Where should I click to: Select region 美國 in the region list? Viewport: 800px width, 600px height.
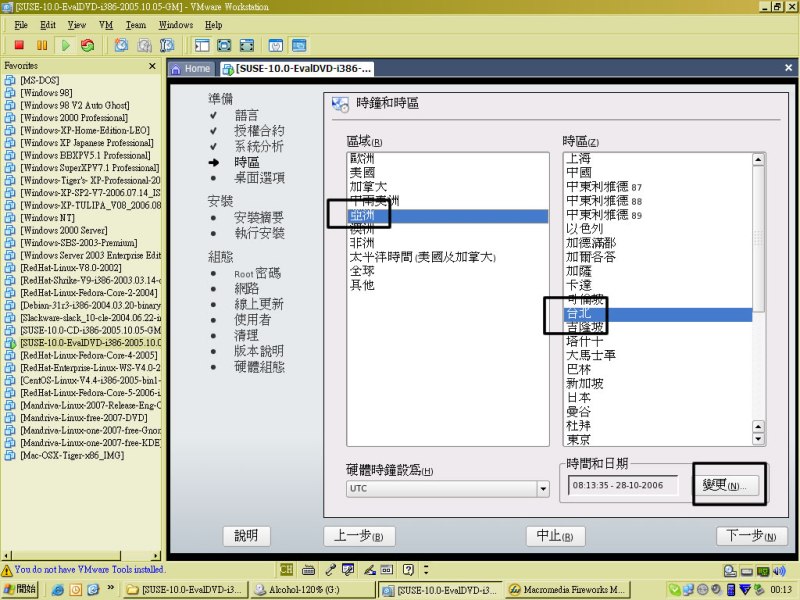tap(447, 172)
